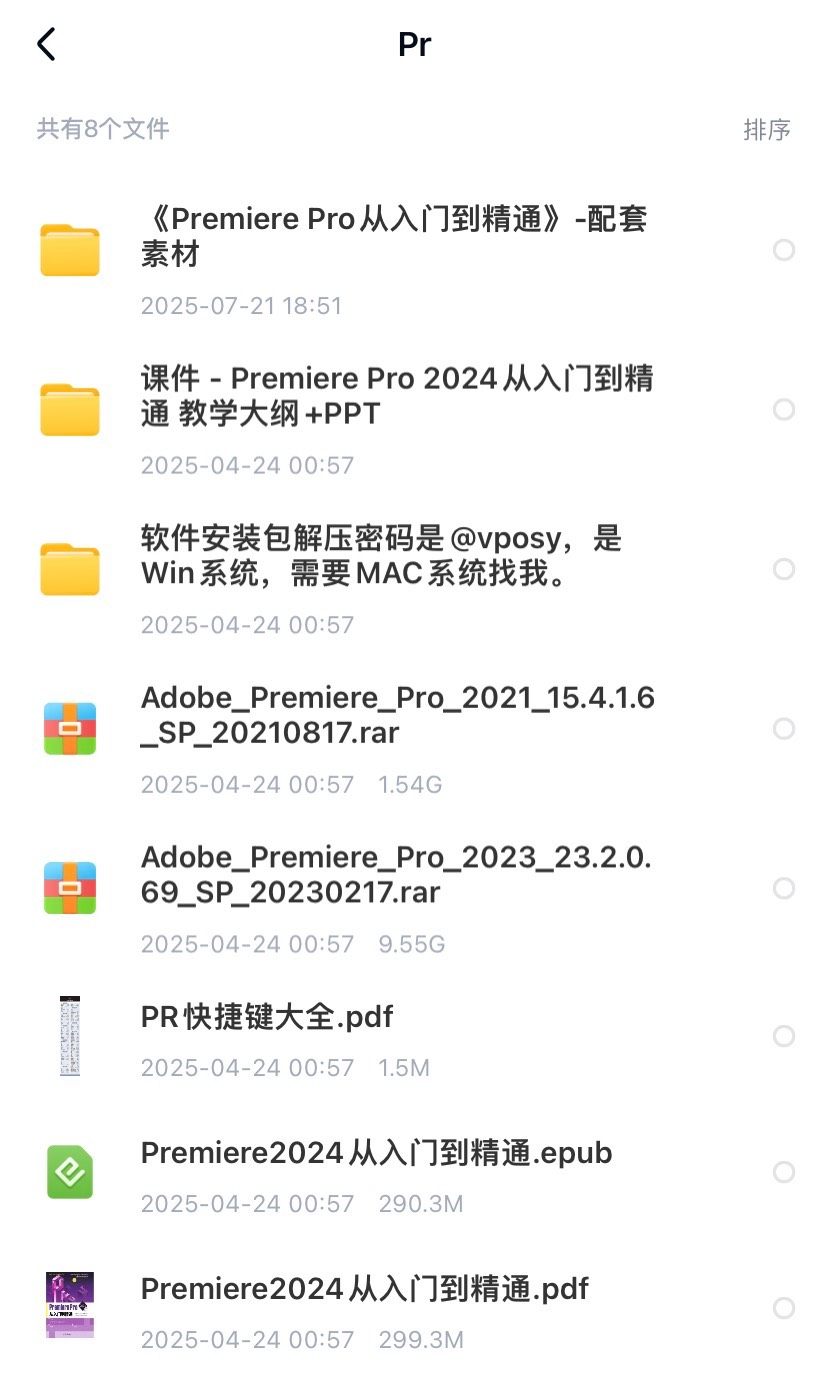Open the 软件安装包解压密码是 @vposy folder name
This screenshot has height=1391, width=828.
[381, 556]
